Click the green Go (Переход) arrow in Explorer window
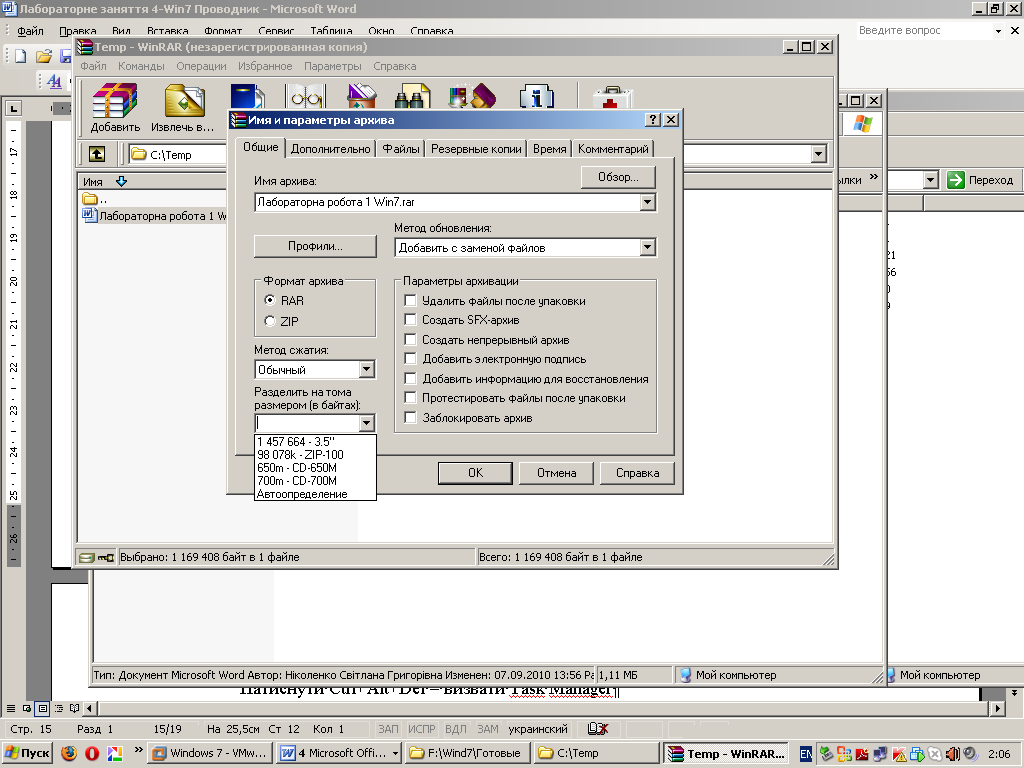This screenshot has width=1024, height=768. pos(955,180)
